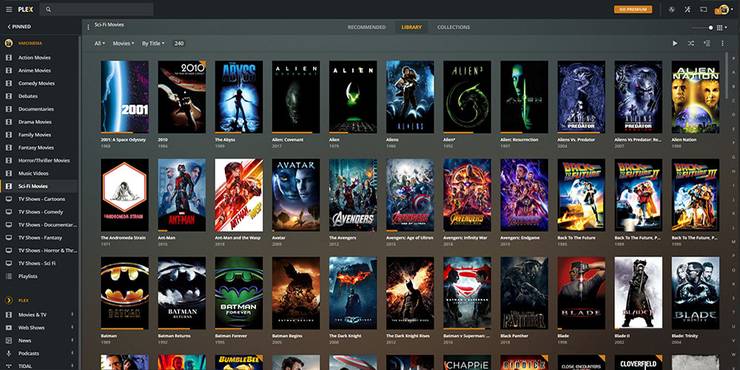Expand the Podcasts arrow
740x370 pixels.
click(72, 353)
